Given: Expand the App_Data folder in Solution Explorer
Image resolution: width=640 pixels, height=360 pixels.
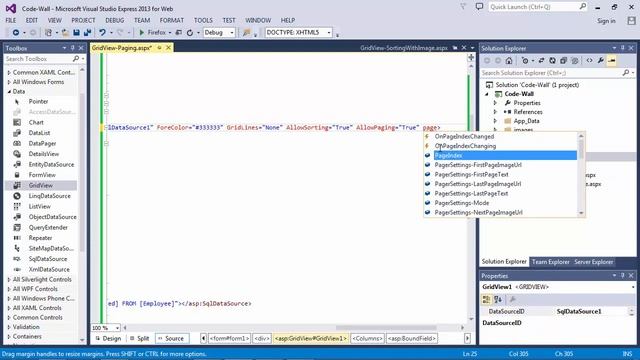Looking at the screenshot, I should pos(495,121).
